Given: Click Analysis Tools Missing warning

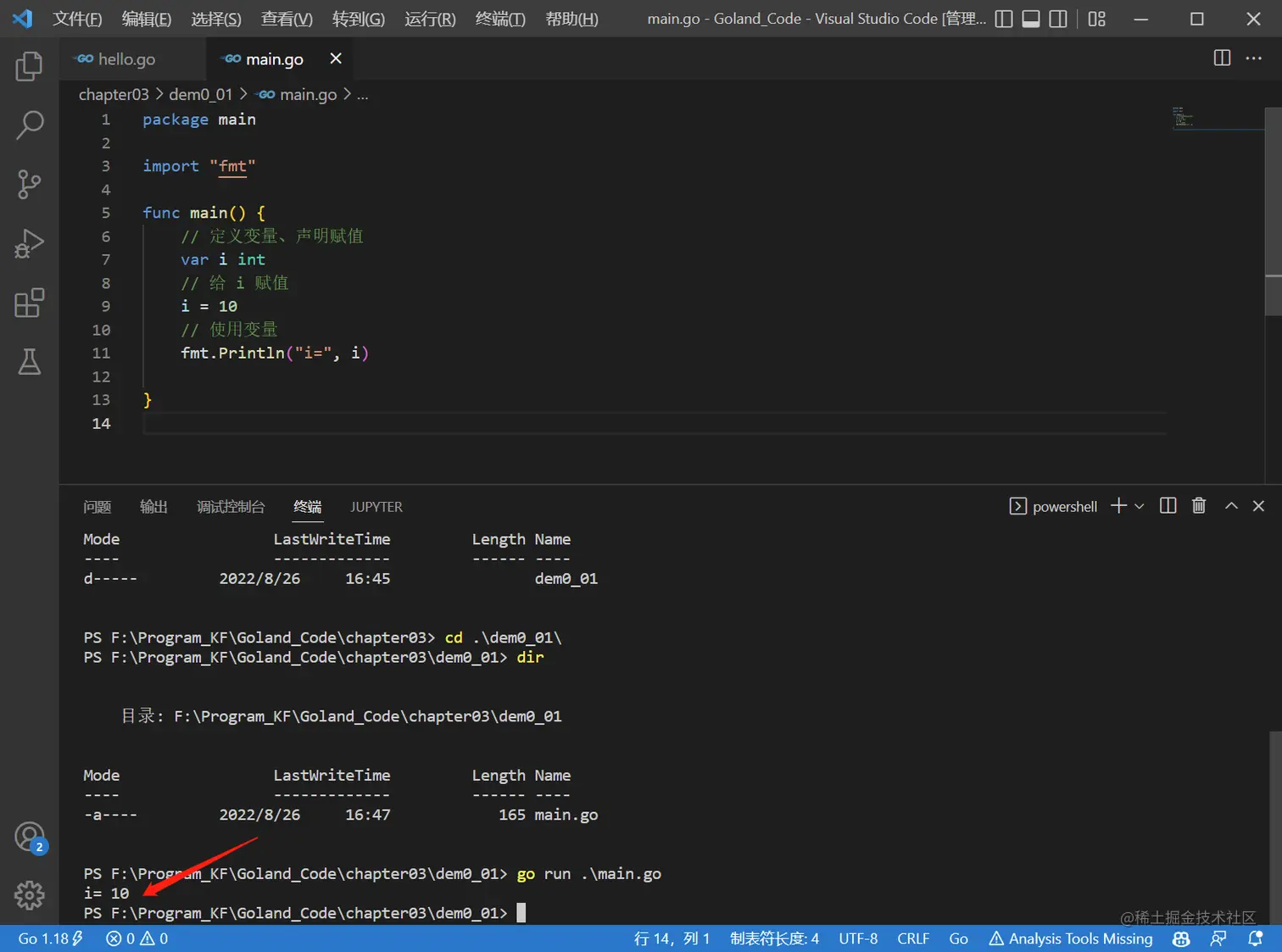Looking at the screenshot, I should click(x=1071, y=938).
